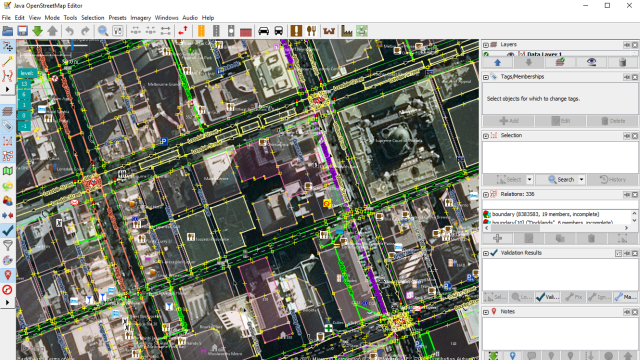Click the reverse-and-combine red arrows icon
The height and width of the screenshot is (360, 640).
pos(183,31)
